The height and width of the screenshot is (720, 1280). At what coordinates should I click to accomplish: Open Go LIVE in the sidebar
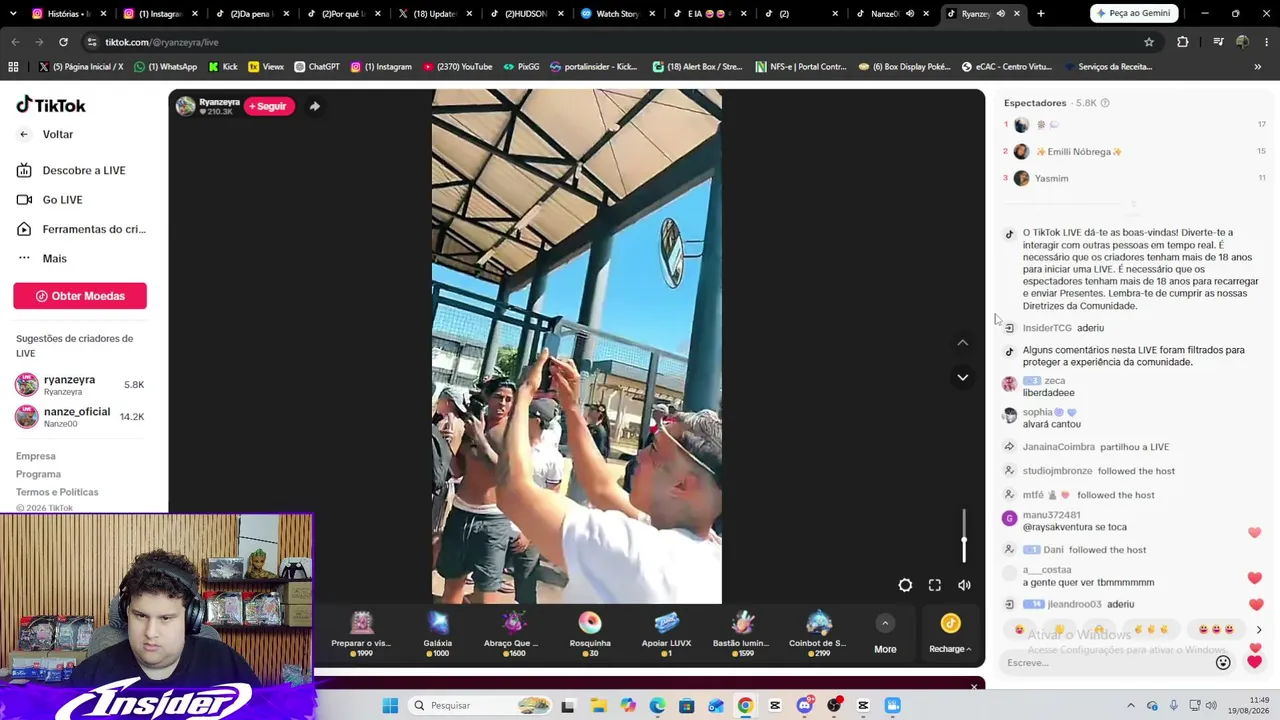49,200
